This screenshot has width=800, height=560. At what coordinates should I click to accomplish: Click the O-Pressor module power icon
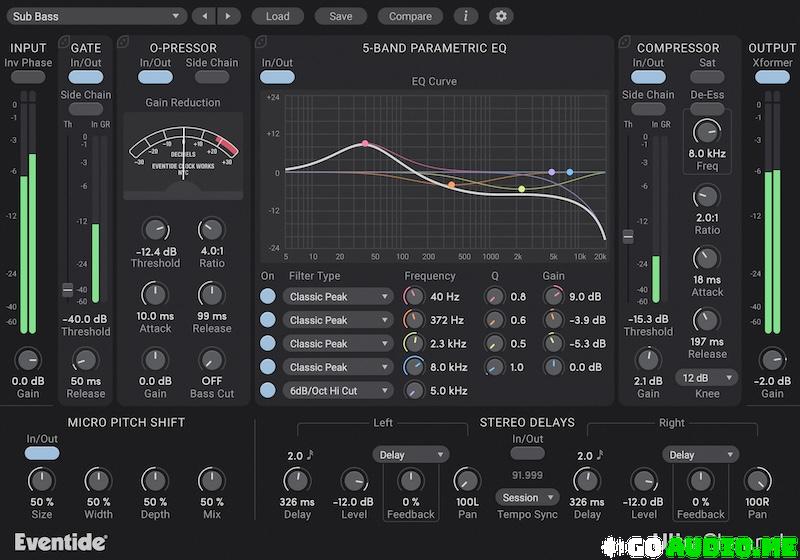[x=124, y=42]
